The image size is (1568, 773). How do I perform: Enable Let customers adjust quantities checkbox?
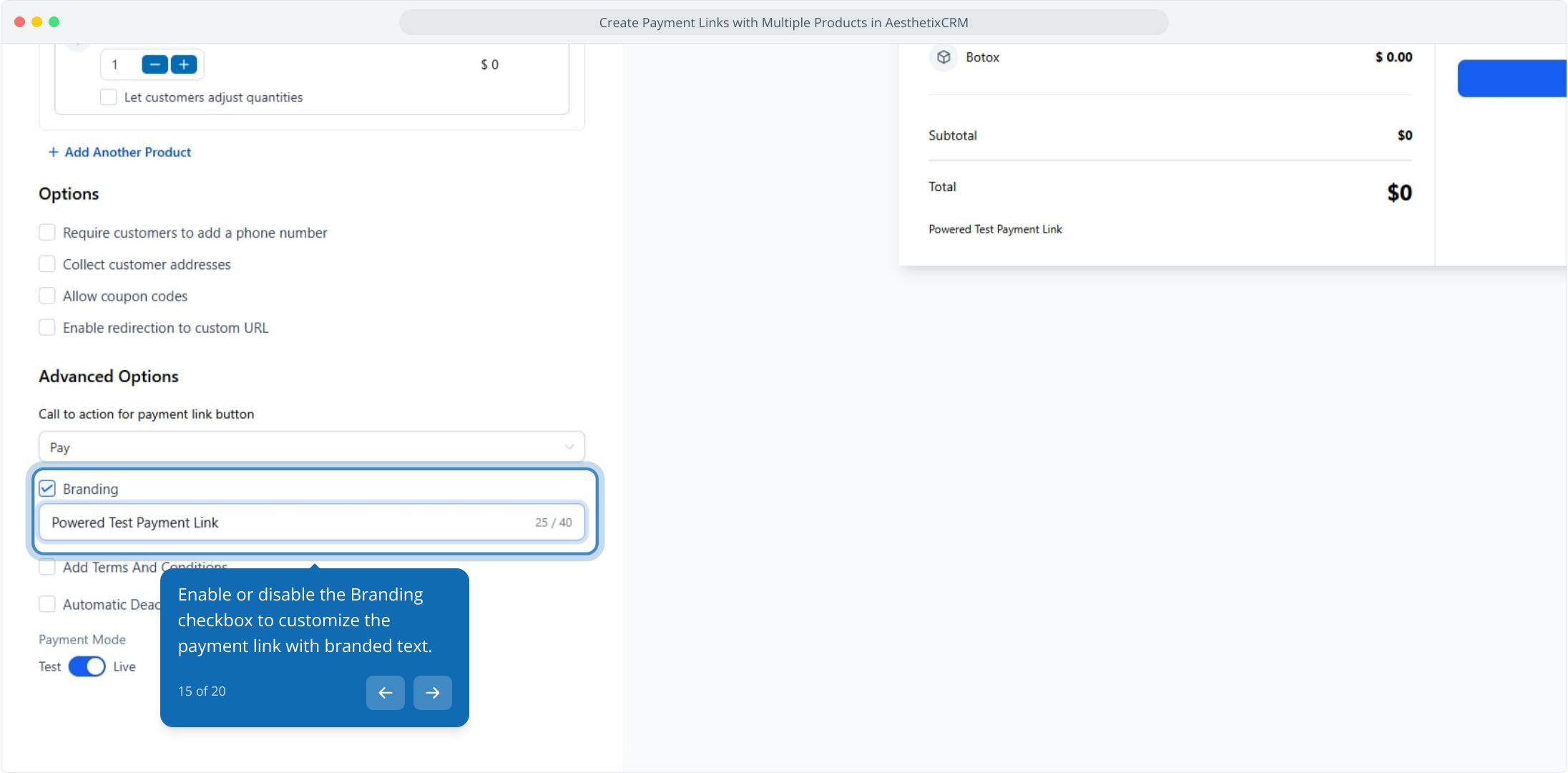click(109, 97)
